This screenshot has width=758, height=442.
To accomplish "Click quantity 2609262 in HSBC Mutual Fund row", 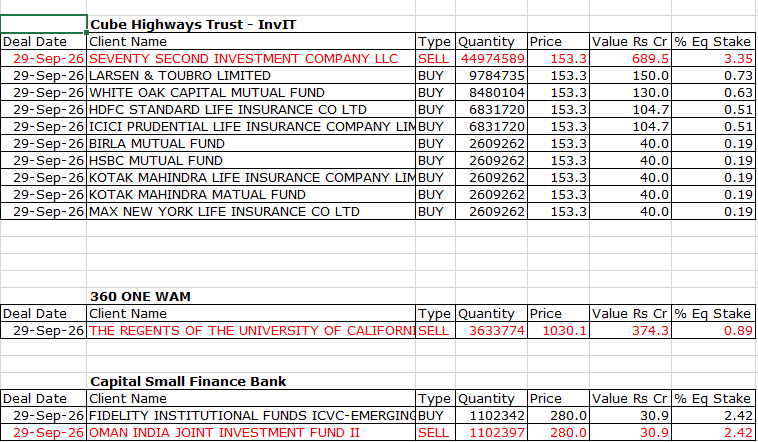I will click(491, 161).
